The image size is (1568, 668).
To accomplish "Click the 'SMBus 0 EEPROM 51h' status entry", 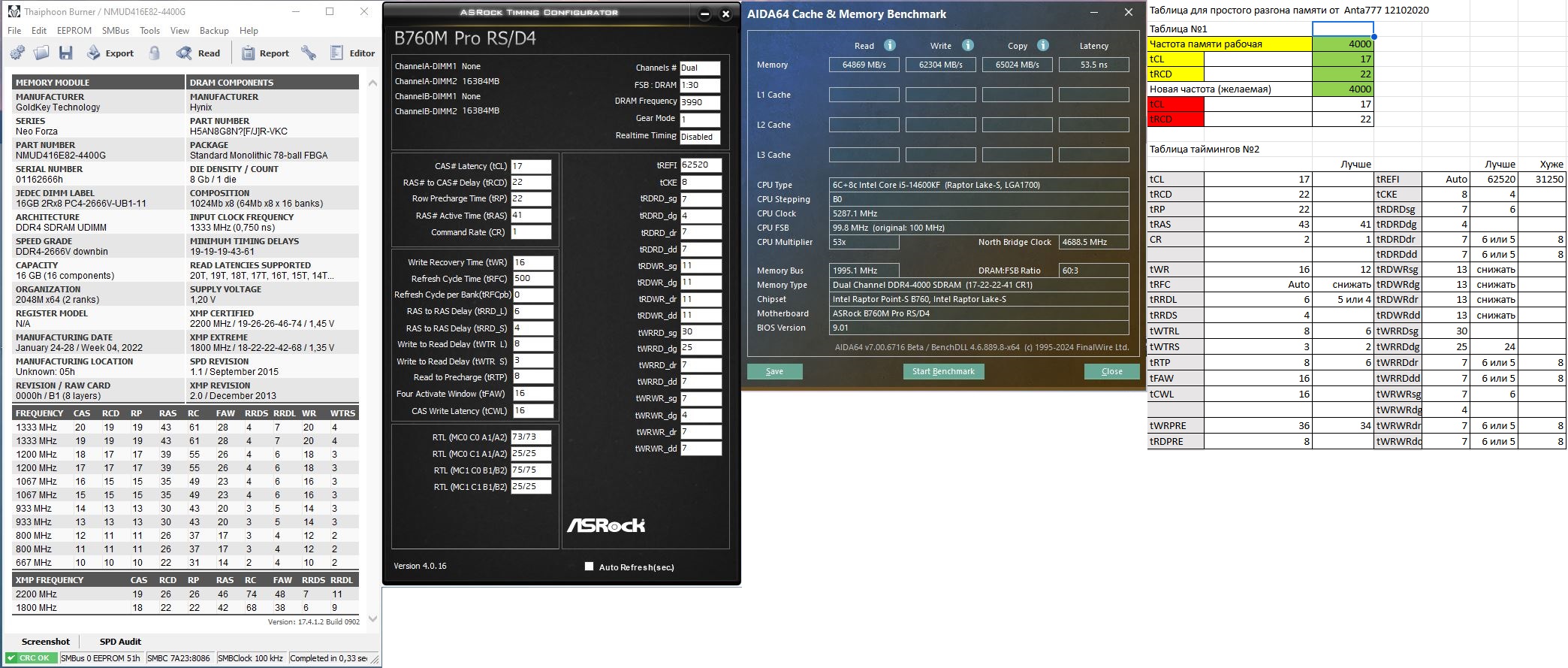I will coord(101,658).
